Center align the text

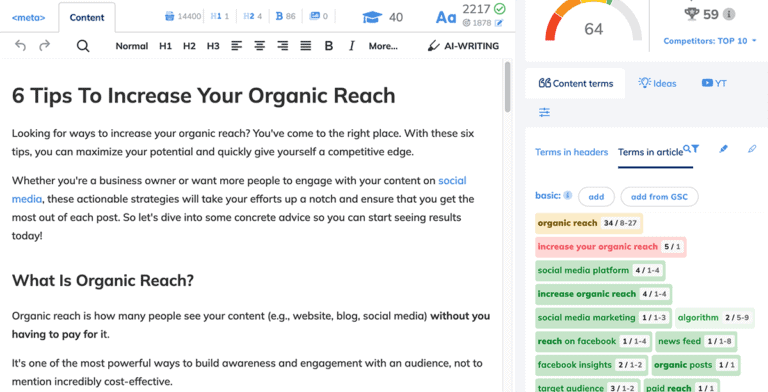260,46
